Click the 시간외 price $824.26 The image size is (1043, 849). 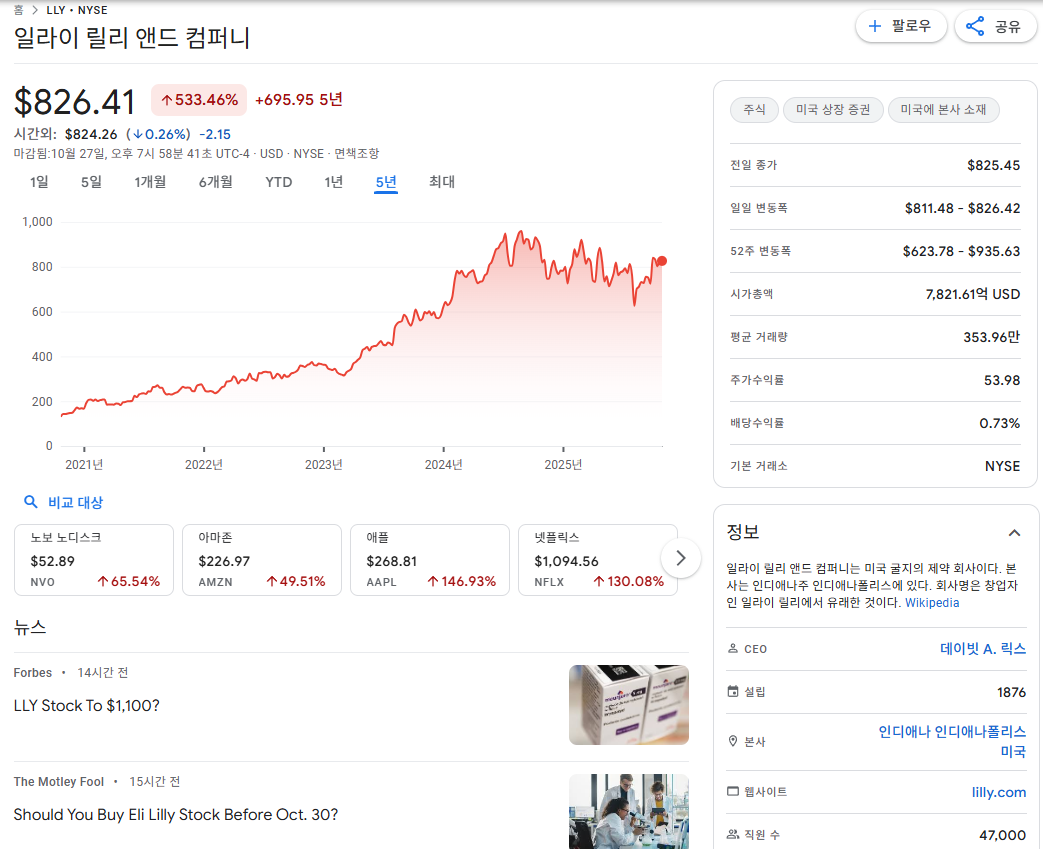click(x=91, y=134)
